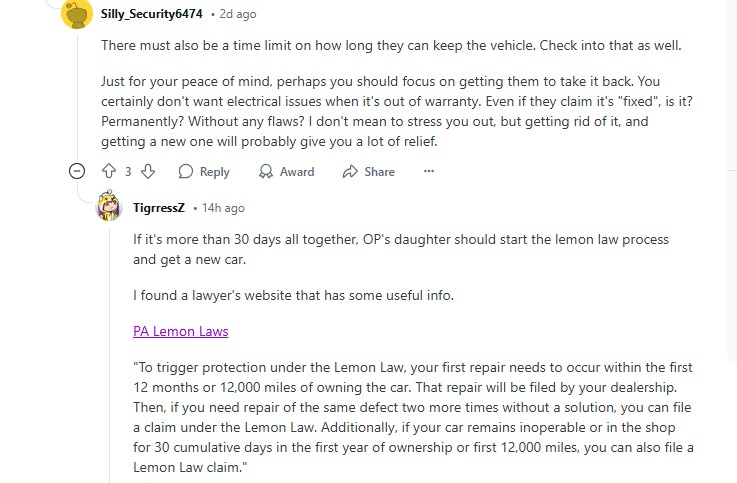The image size is (737, 483).
Task: Click the "If it's more than 30 days" paragraph
Action: 400,249
